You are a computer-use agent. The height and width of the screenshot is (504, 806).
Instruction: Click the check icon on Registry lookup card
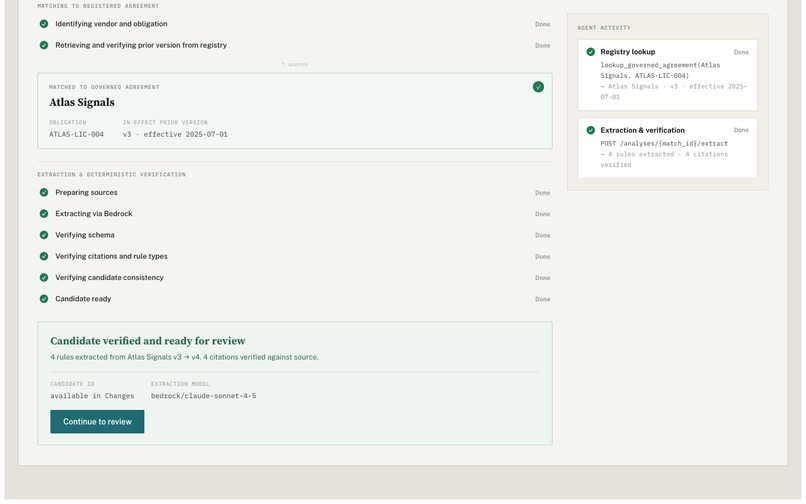point(591,51)
